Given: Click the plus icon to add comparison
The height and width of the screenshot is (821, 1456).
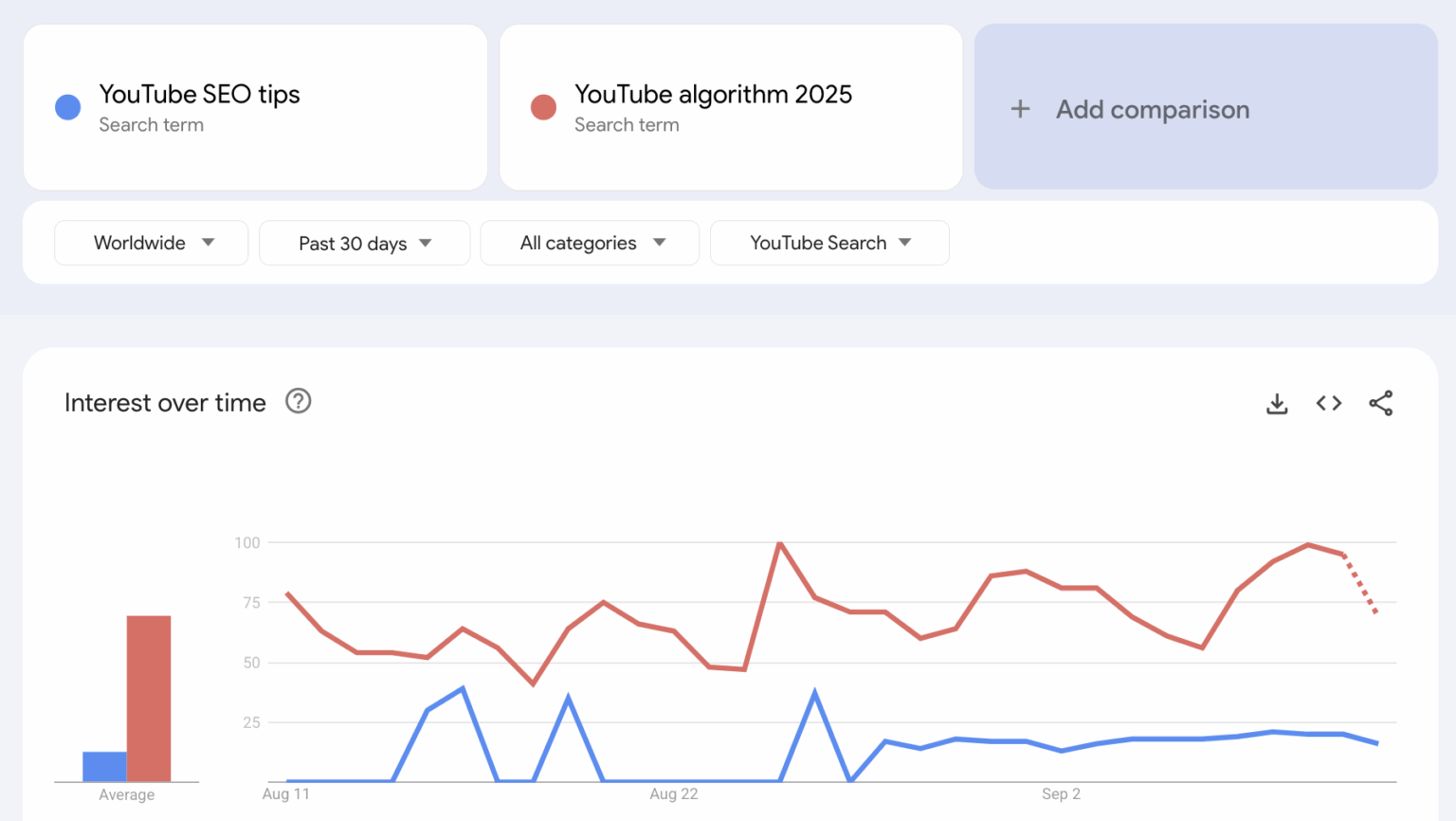Looking at the screenshot, I should (1020, 109).
